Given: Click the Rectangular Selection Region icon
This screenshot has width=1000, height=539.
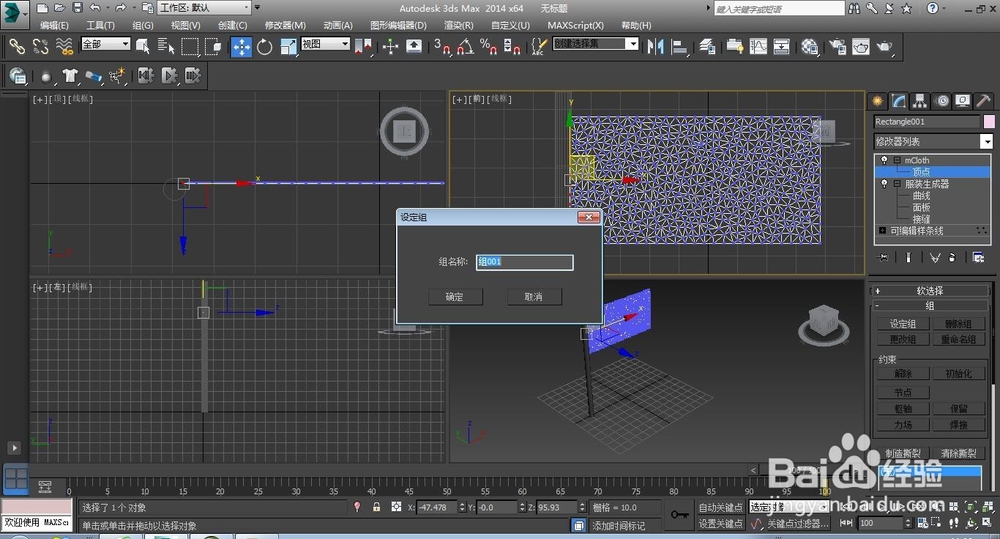Looking at the screenshot, I should [x=189, y=46].
